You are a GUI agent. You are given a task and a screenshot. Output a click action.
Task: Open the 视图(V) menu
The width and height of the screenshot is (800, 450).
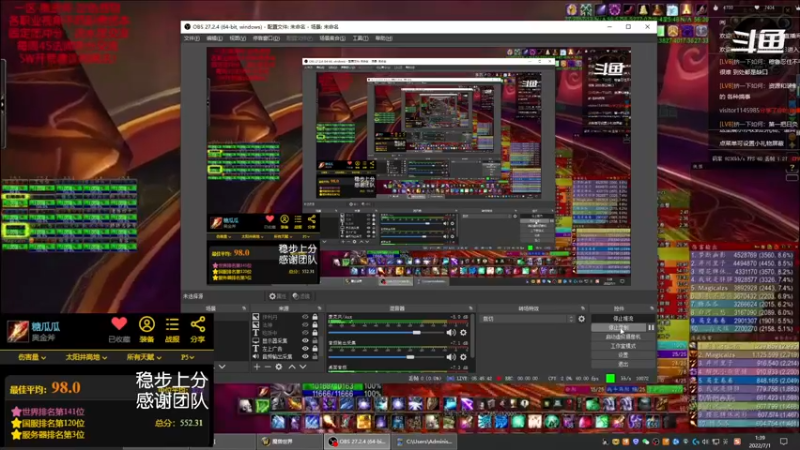[x=237, y=38]
